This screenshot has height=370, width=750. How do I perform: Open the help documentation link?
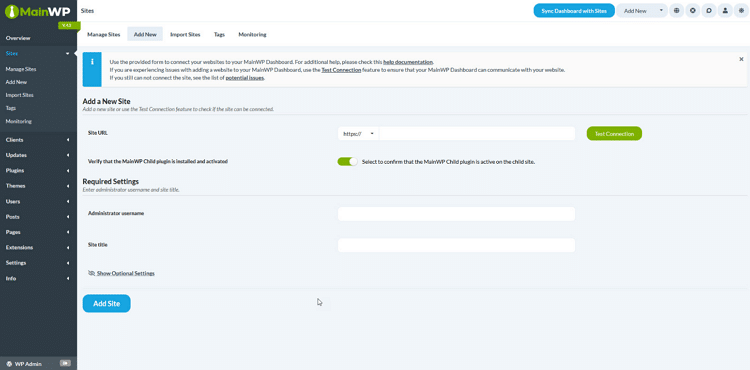pyautogui.click(x=408, y=62)
